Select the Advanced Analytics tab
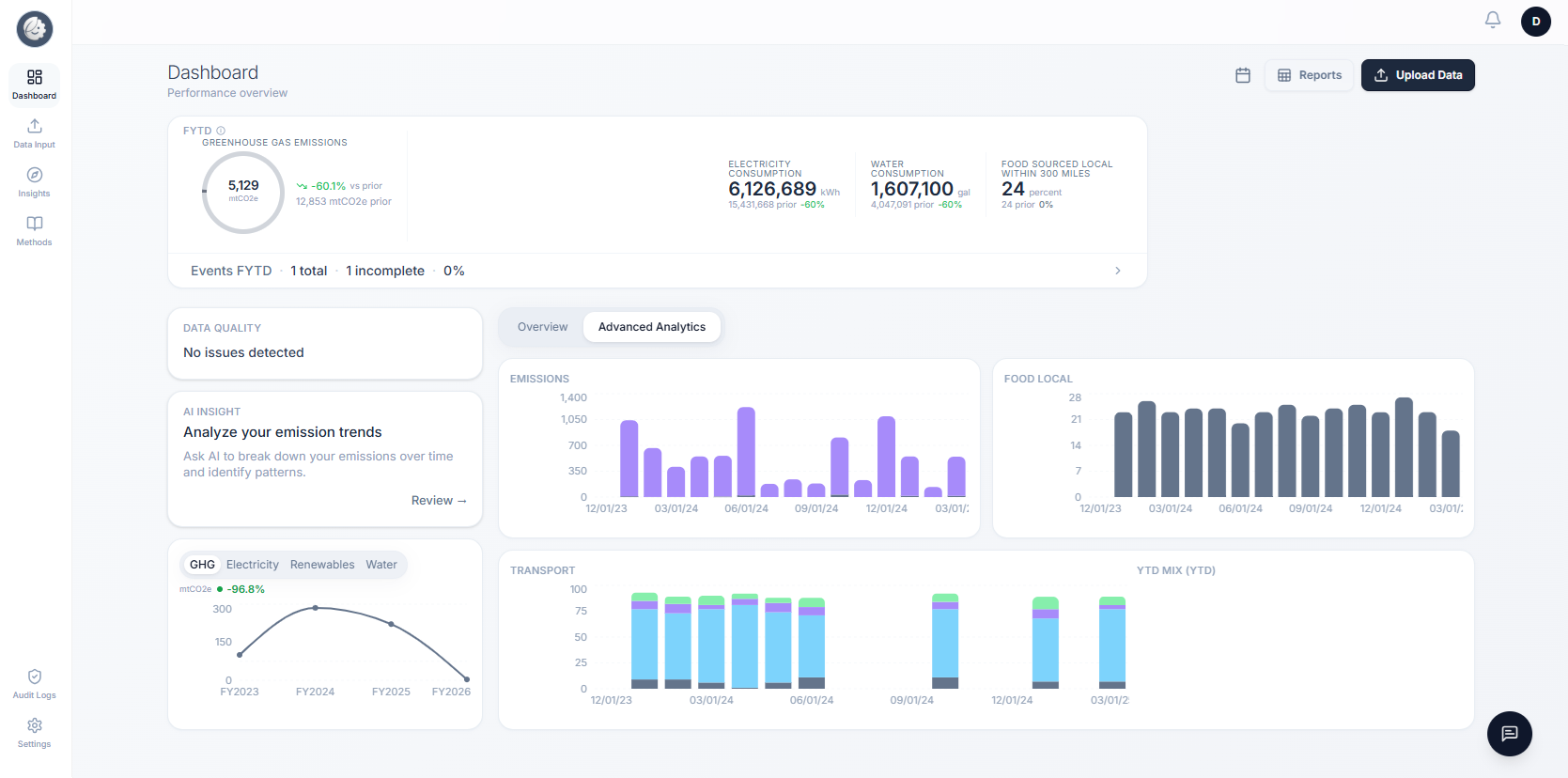This screenshot has height=778, width=1568. [651, 327]
